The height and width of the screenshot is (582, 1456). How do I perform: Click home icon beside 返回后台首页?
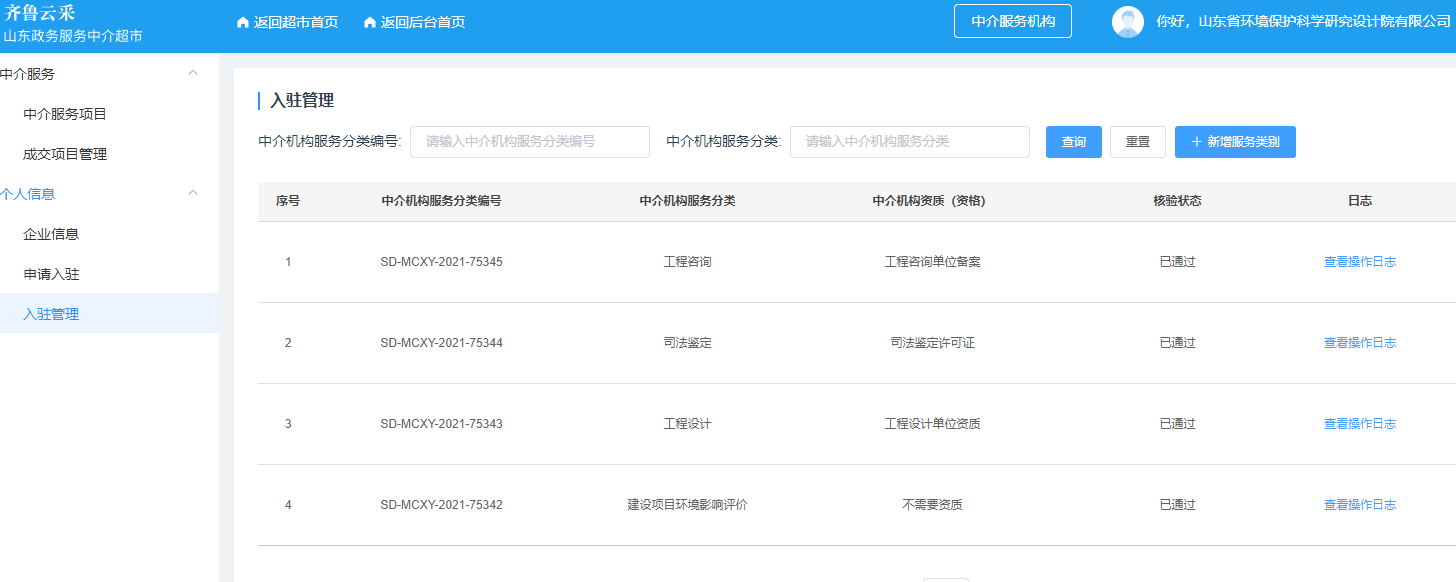[x=370, y=22]
